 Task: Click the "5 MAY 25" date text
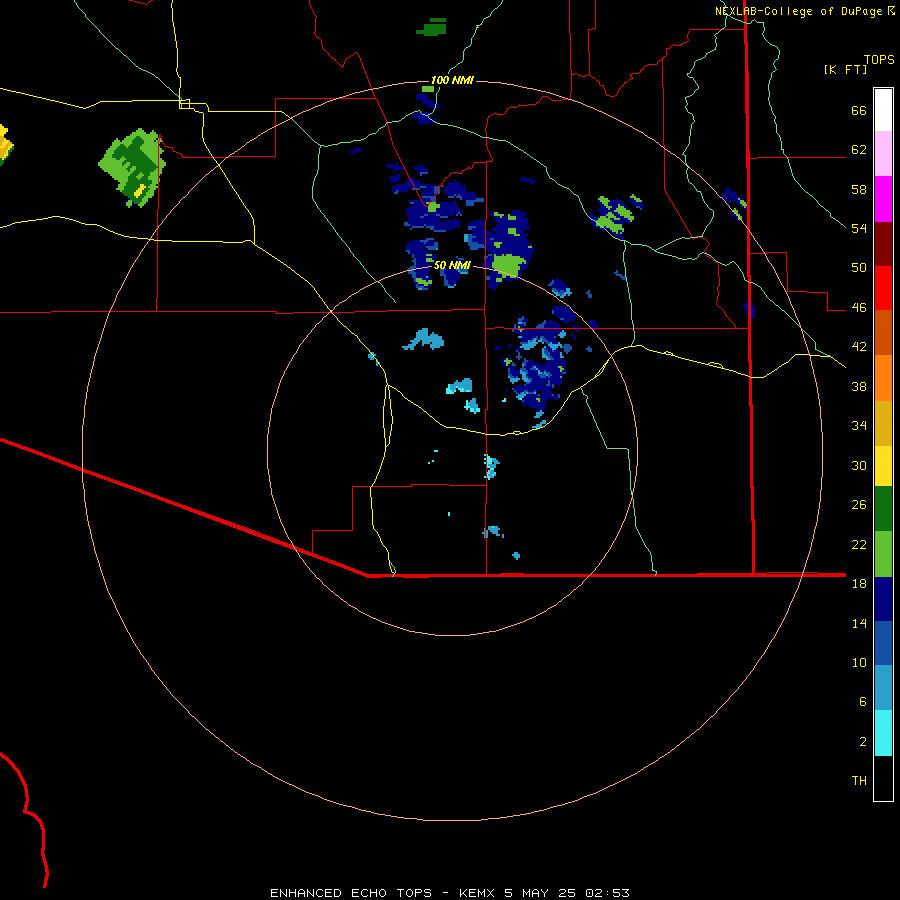pos(540,893)
